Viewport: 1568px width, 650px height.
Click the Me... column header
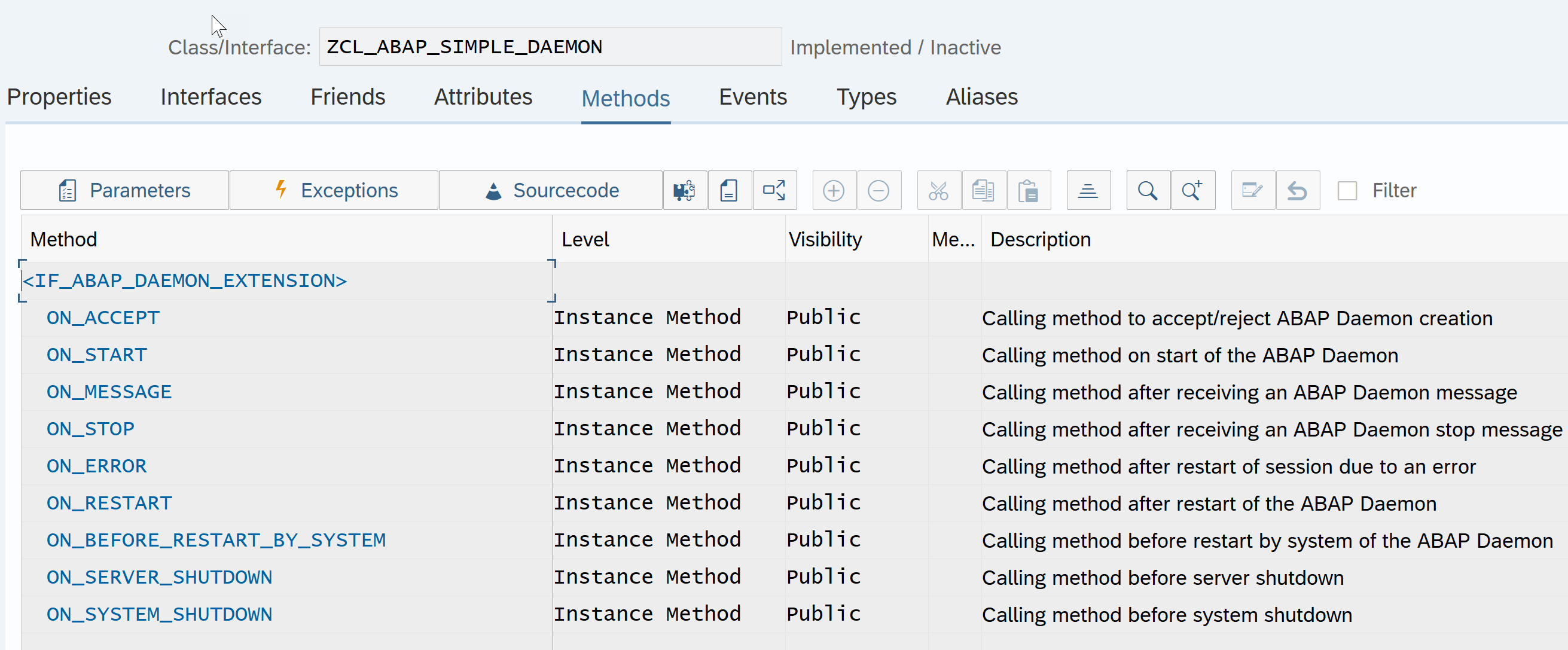953,239
